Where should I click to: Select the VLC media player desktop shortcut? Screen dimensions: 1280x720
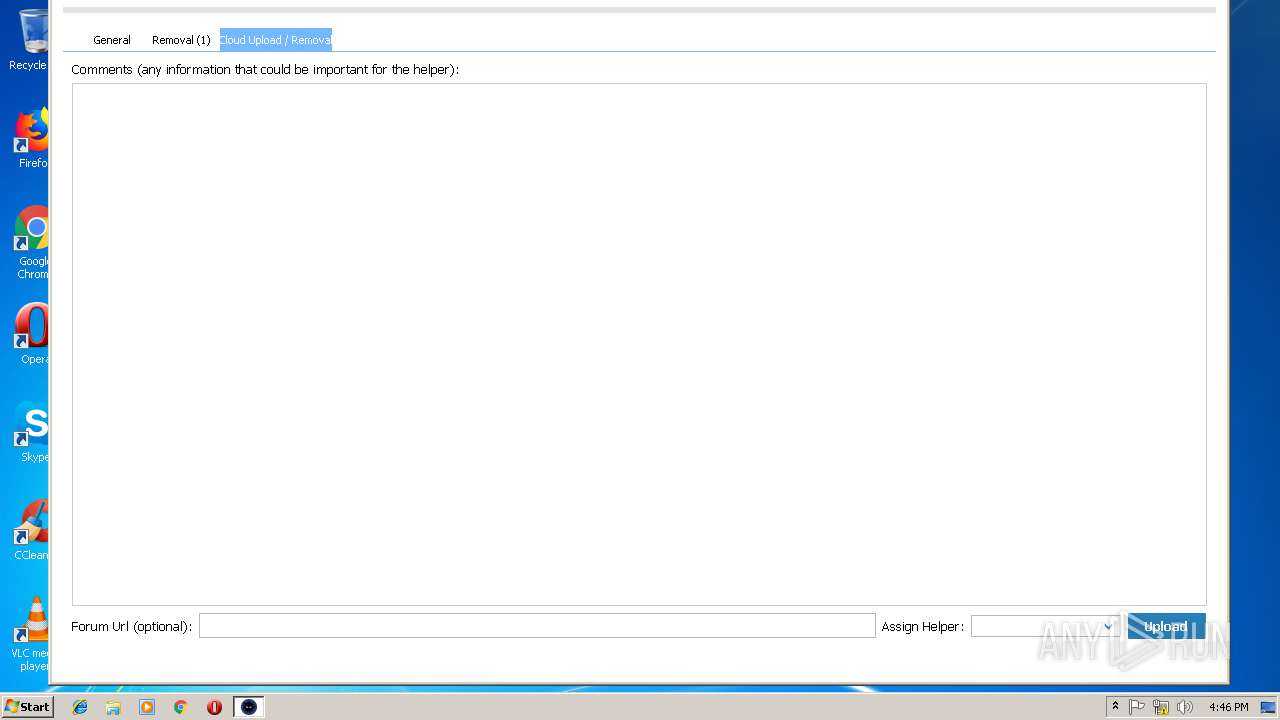[x=30, y=635]
